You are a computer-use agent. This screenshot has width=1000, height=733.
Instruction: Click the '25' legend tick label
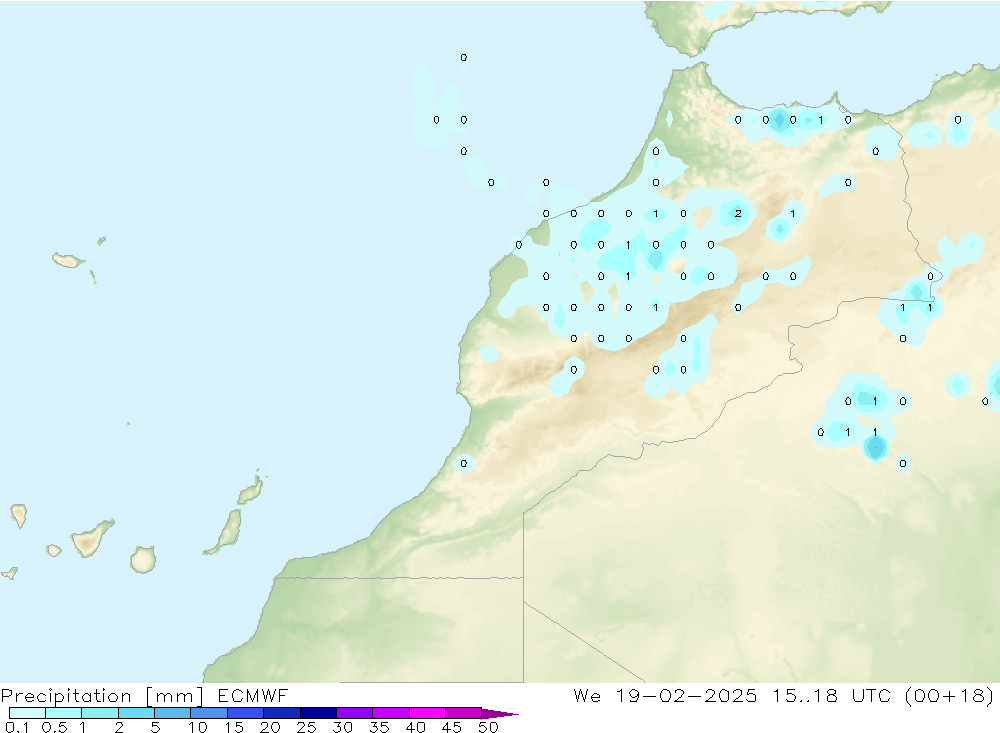coord(306,727)
